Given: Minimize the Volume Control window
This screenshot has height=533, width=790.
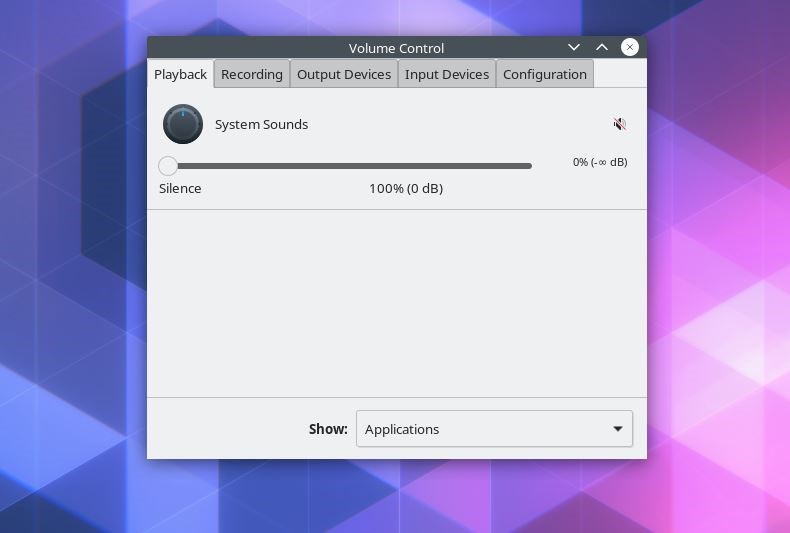Looking at the screenshot, I should pos(574,47).
